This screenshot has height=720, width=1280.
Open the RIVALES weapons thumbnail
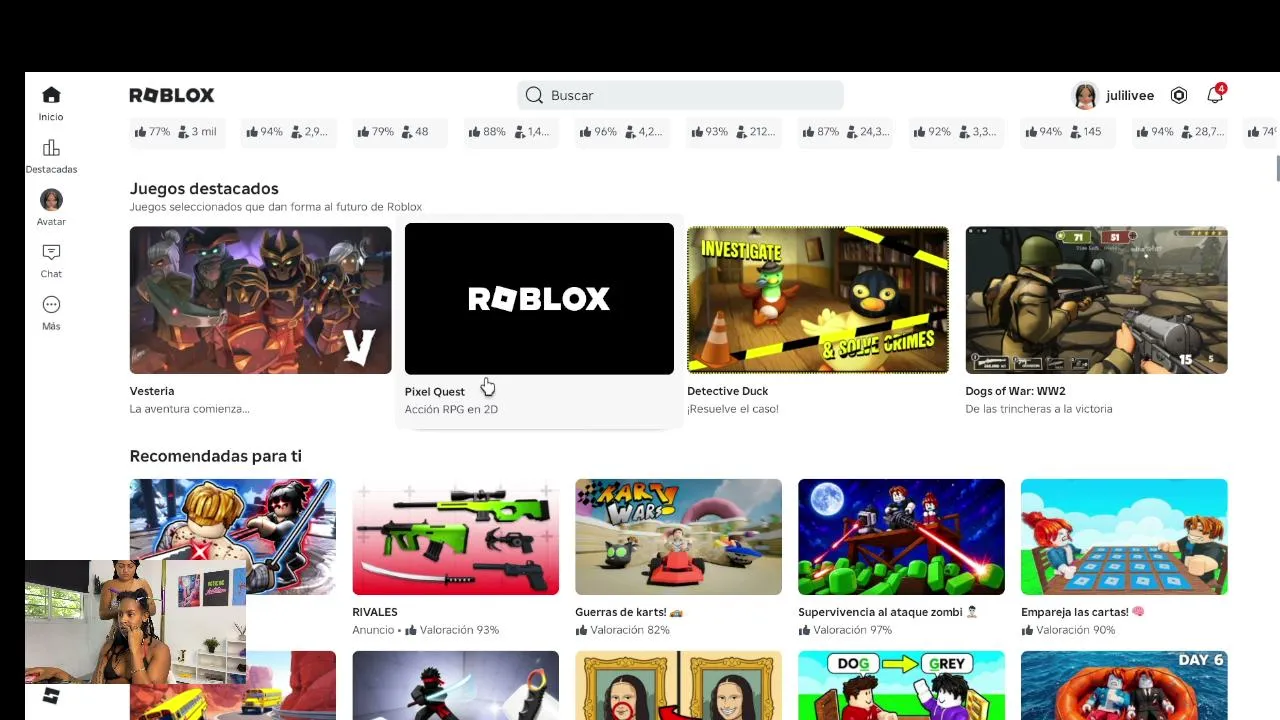(x=455, y=537)
